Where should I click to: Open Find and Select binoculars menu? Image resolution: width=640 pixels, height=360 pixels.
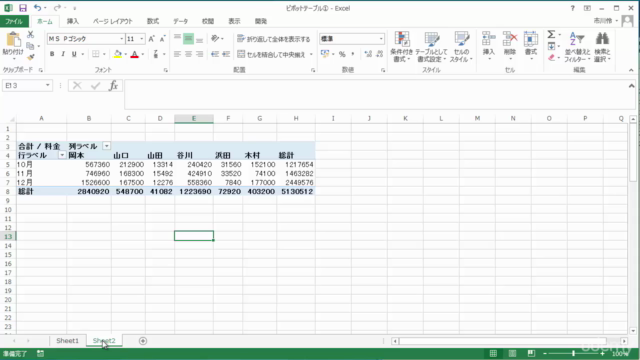(x=602, y=47)
